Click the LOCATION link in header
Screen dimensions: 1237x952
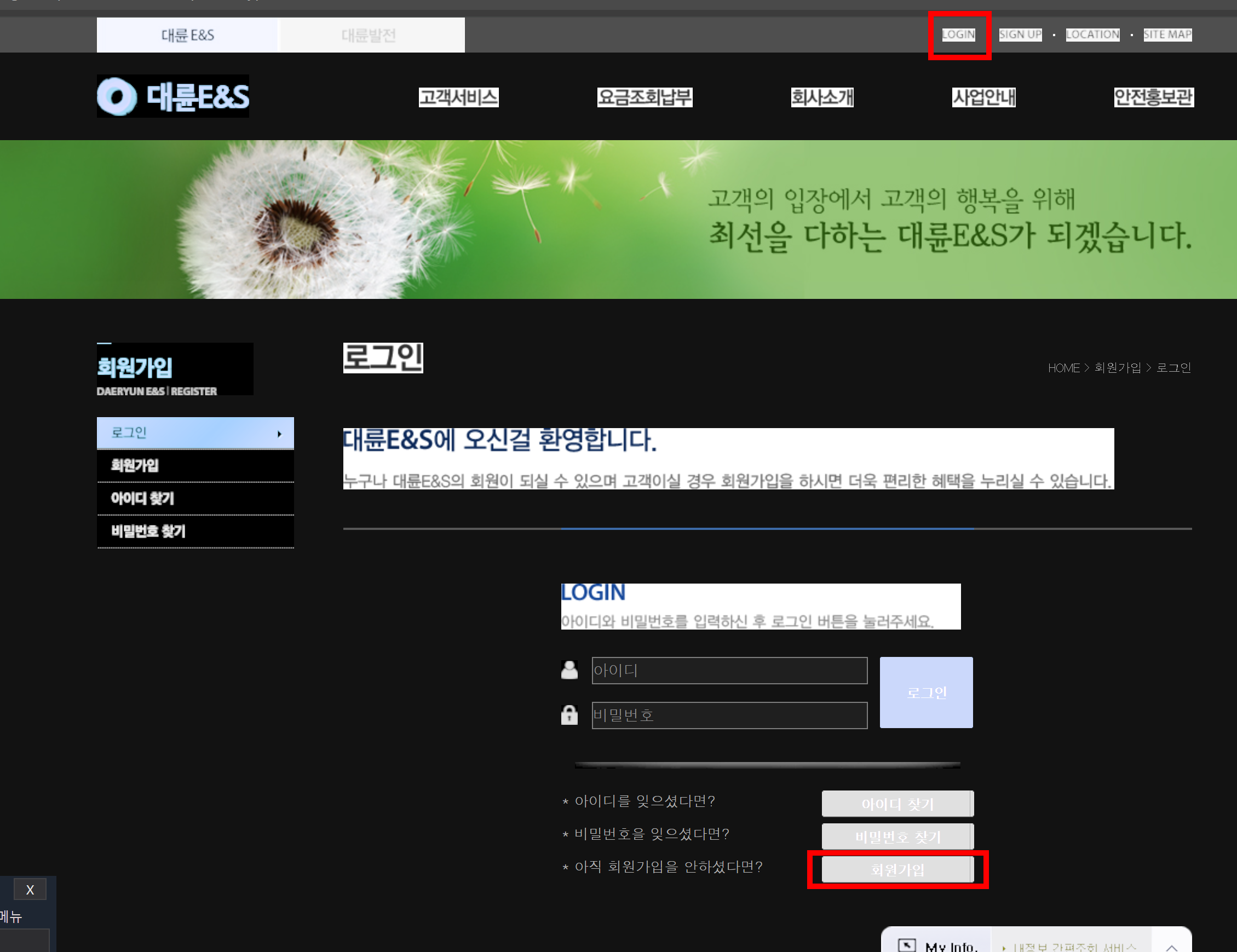[1092, 34]
